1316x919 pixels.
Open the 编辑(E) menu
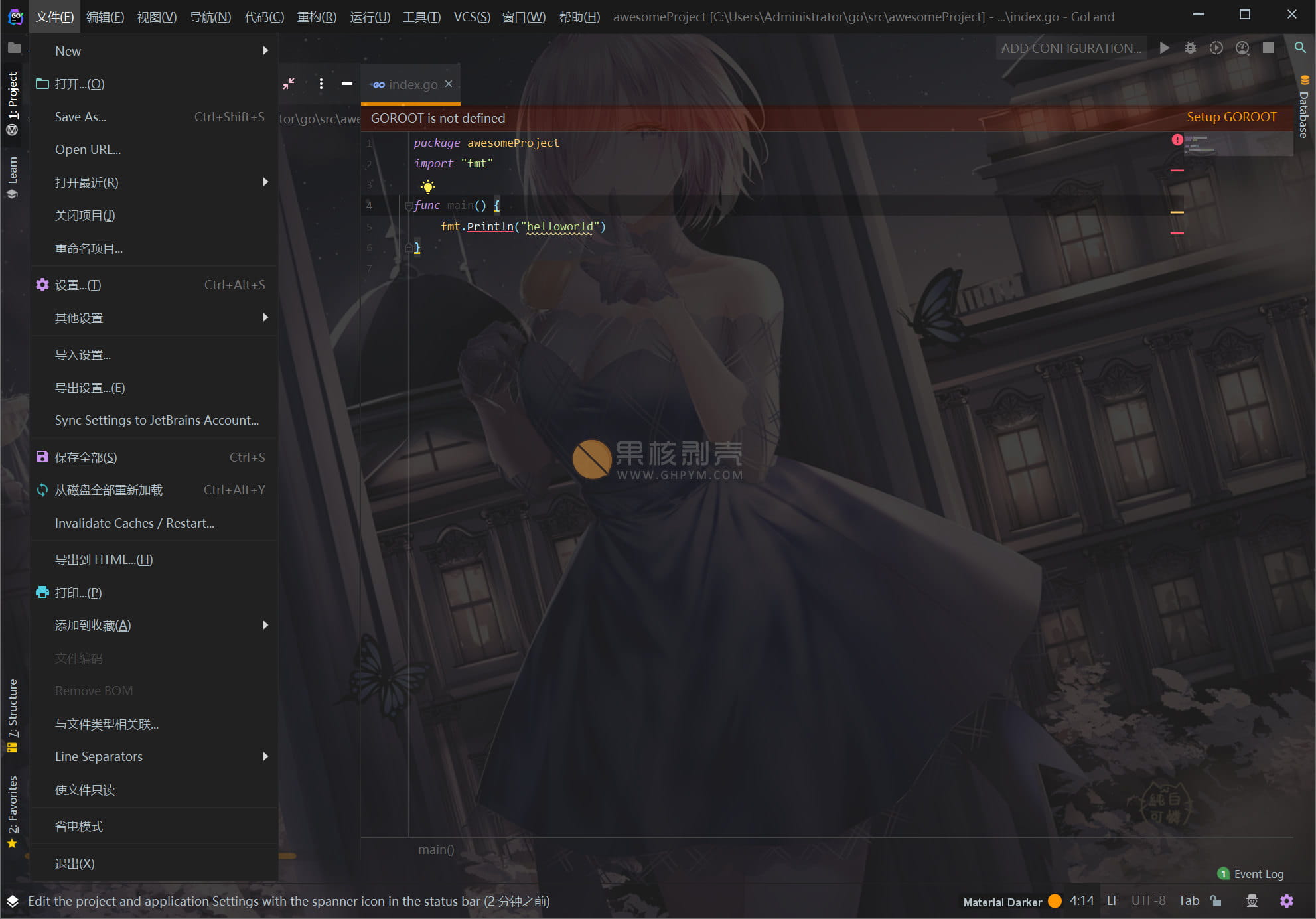[105, 17]
